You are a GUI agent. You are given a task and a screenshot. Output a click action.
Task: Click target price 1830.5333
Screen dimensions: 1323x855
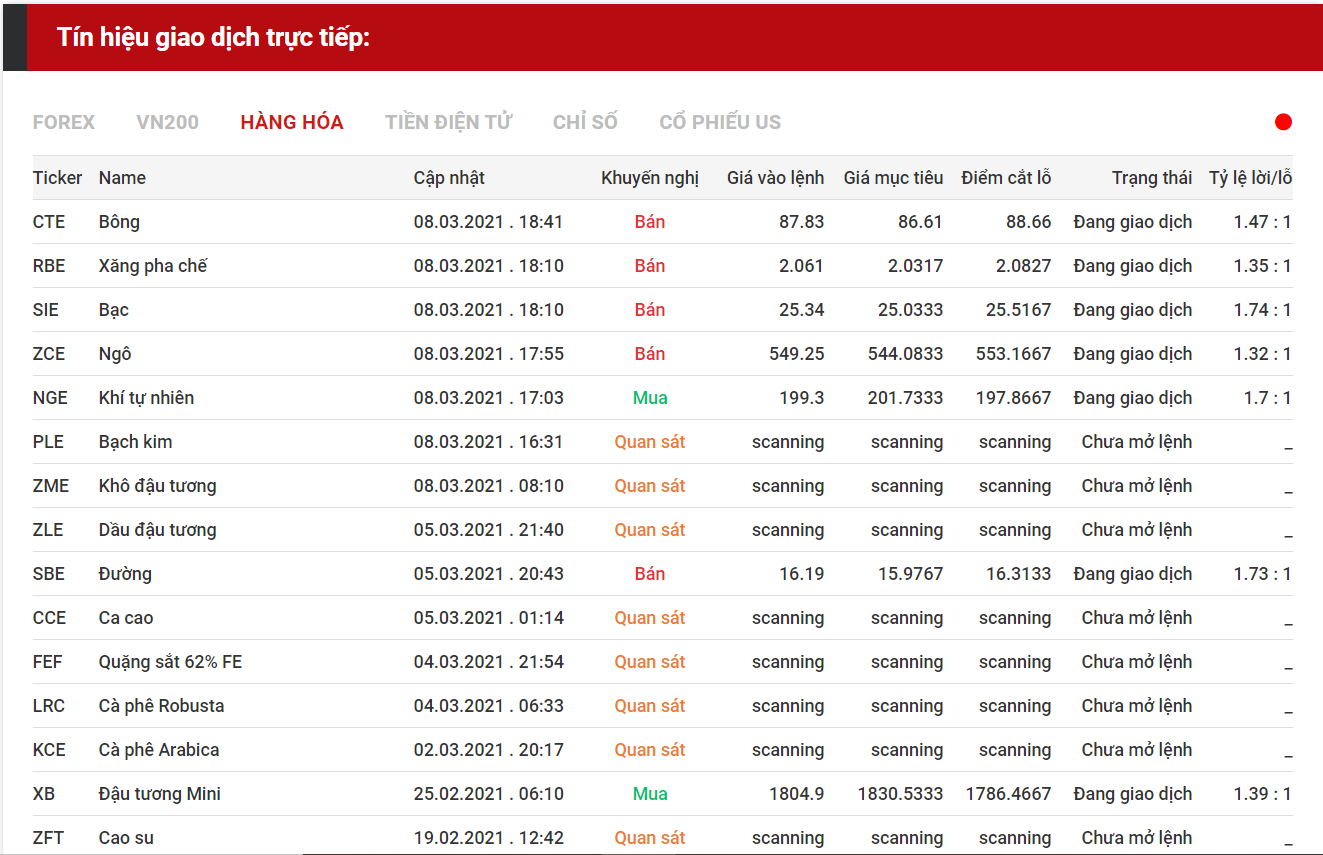[x=900, y=794]
